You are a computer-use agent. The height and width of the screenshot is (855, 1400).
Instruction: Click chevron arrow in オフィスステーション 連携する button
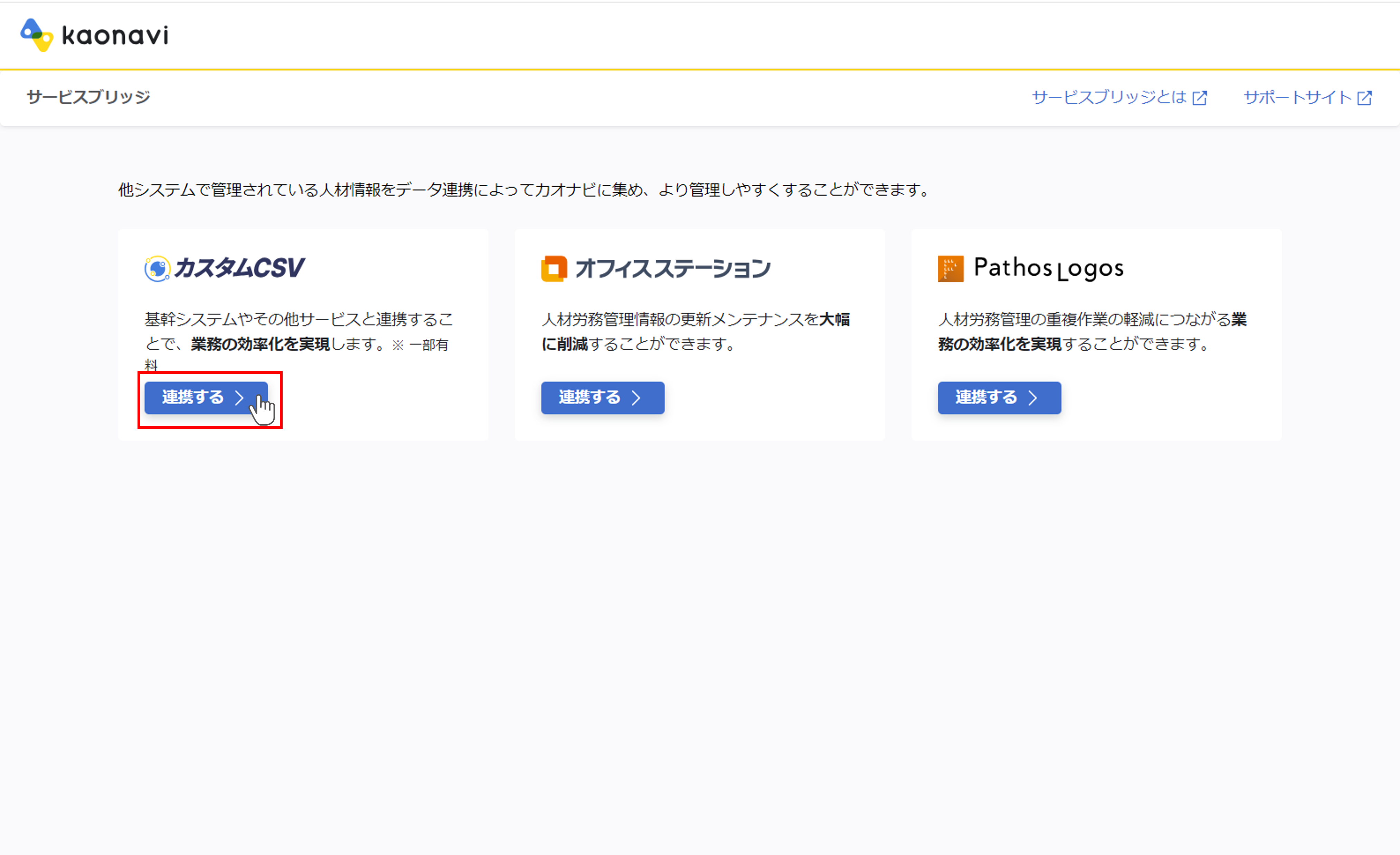tap(636, 398)
